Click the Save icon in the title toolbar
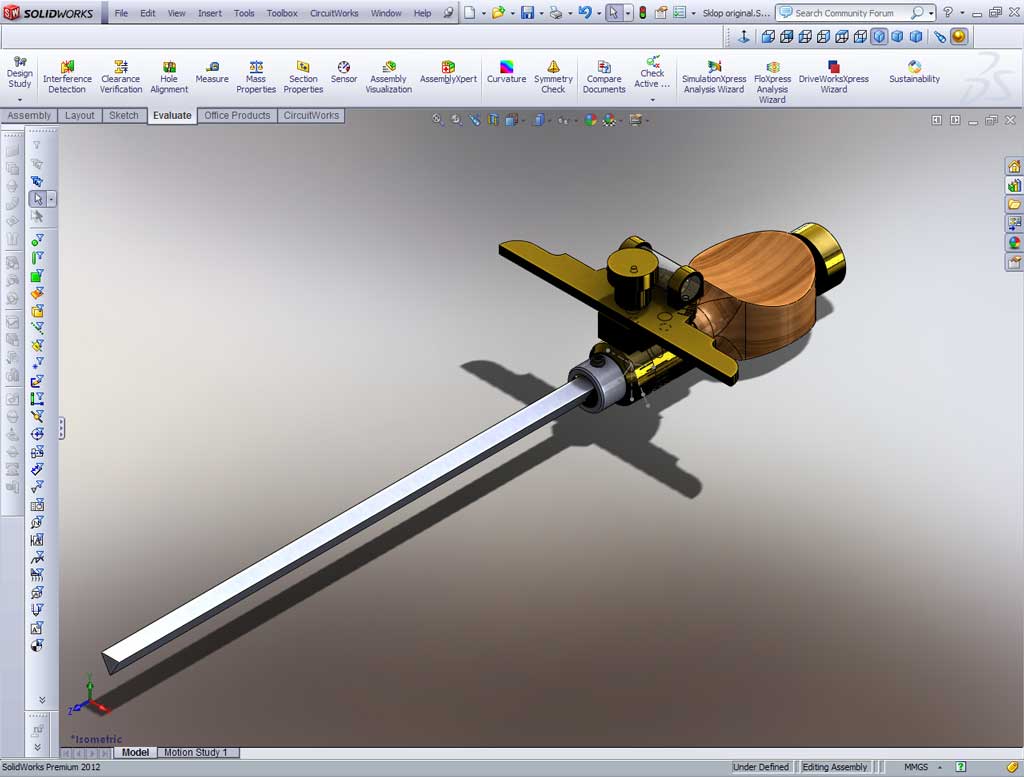 [527, 12]
